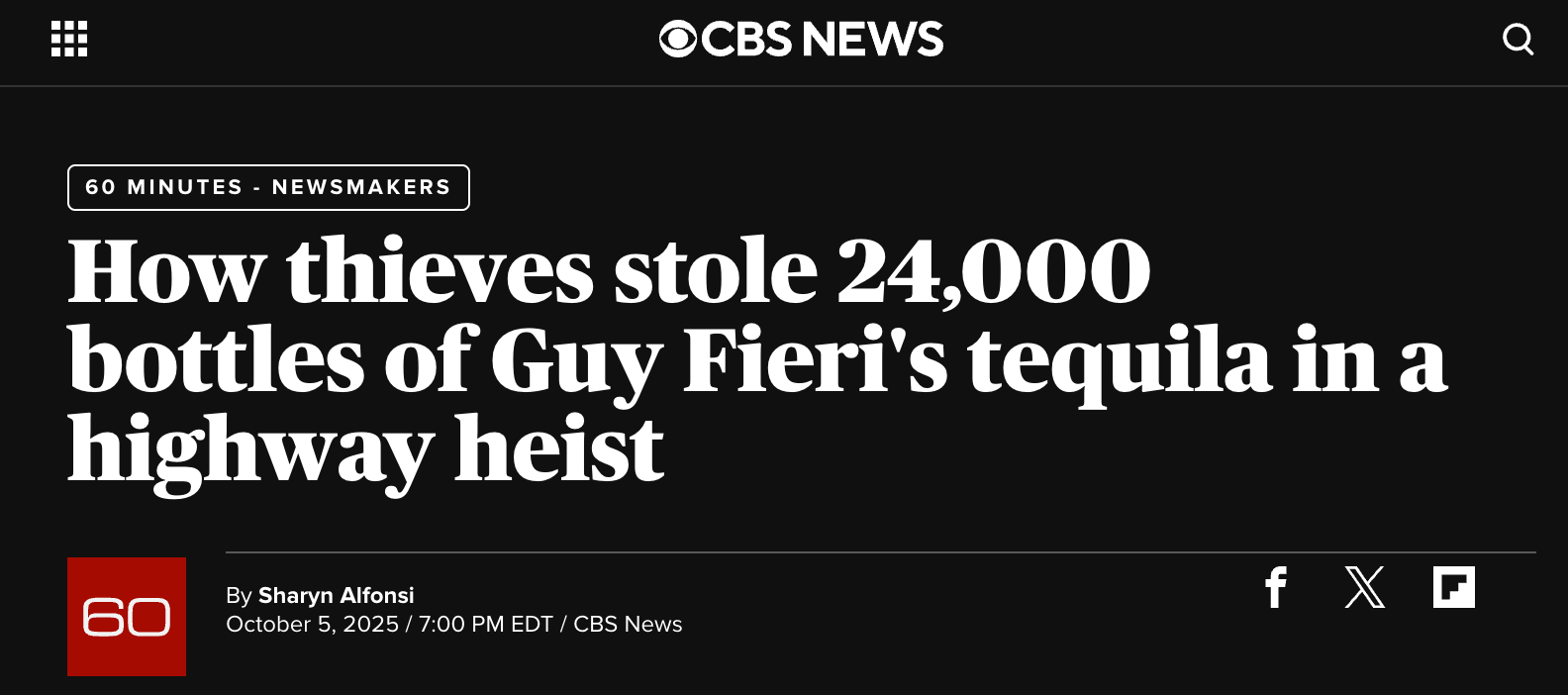Click 'CBS News' in the byline
The height and width of the screenshot is (695, 1568).
click(628, 625)
